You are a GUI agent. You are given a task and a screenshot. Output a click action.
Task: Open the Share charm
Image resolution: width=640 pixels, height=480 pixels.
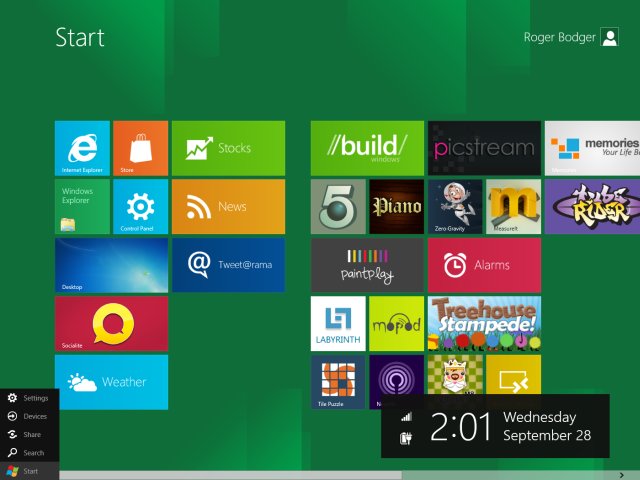pyautogui.click(x=29, y=434)
